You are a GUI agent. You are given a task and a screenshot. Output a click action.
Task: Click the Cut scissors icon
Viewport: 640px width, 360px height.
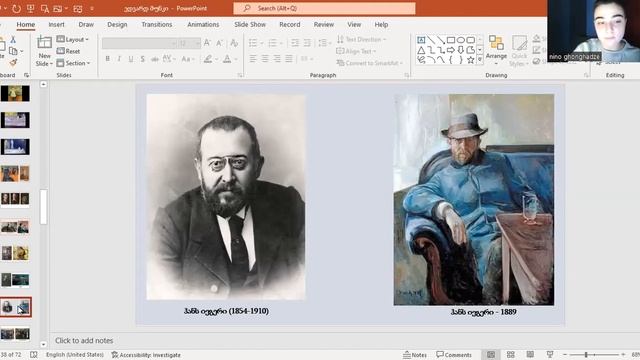click(x=13, y=40)
